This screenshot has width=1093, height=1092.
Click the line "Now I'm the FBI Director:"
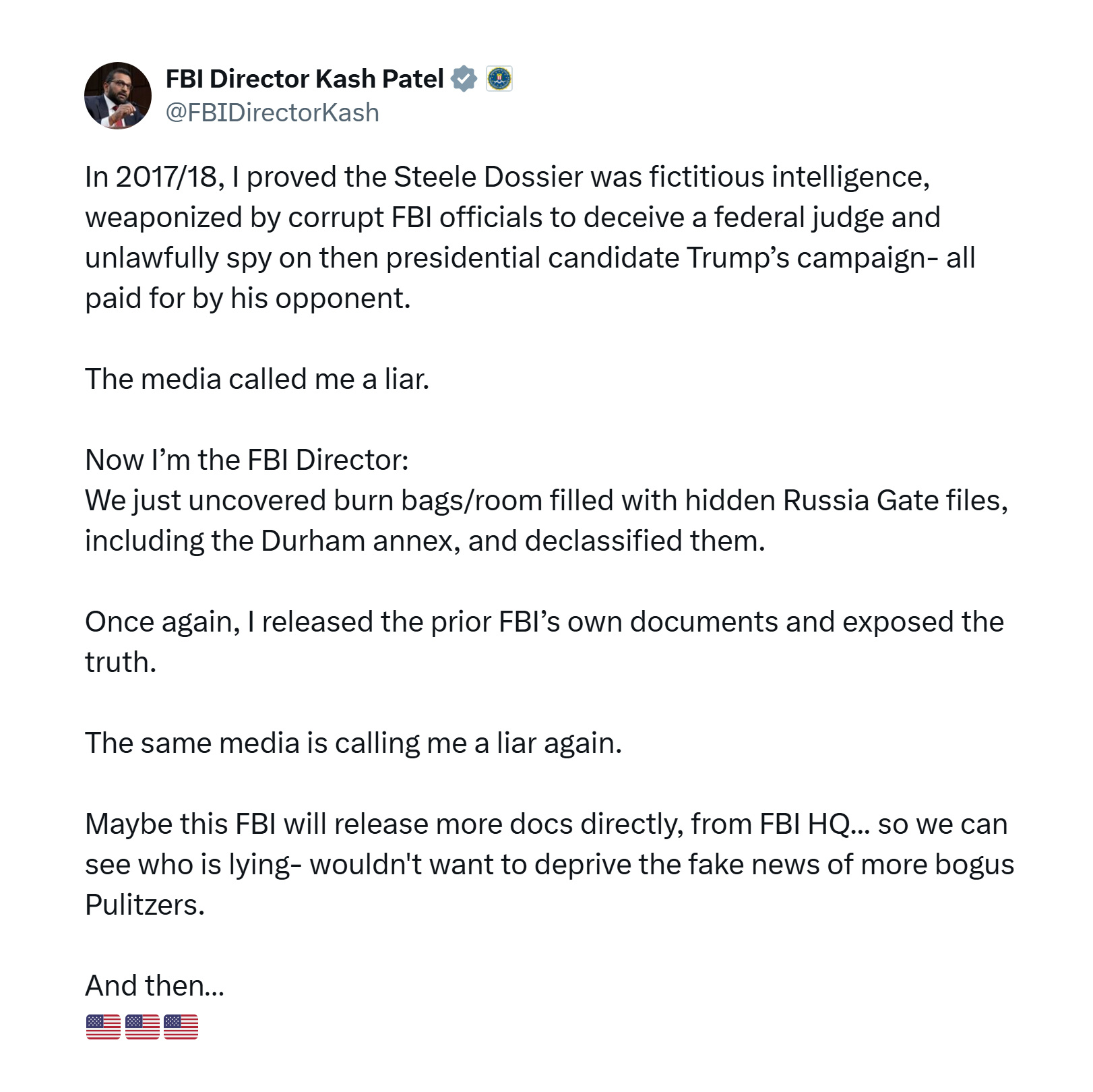coord(247,460)
